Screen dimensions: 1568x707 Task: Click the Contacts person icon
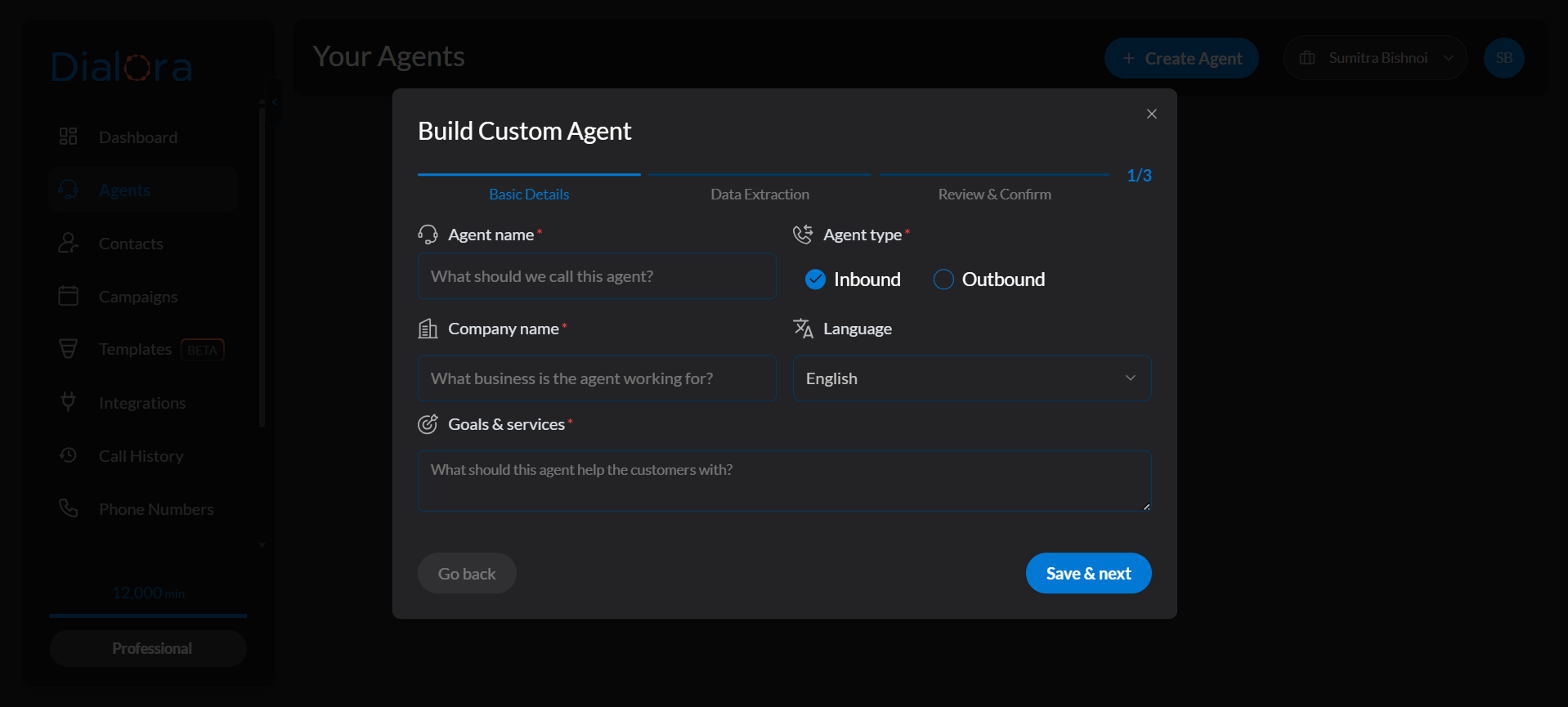click(69, 243)
